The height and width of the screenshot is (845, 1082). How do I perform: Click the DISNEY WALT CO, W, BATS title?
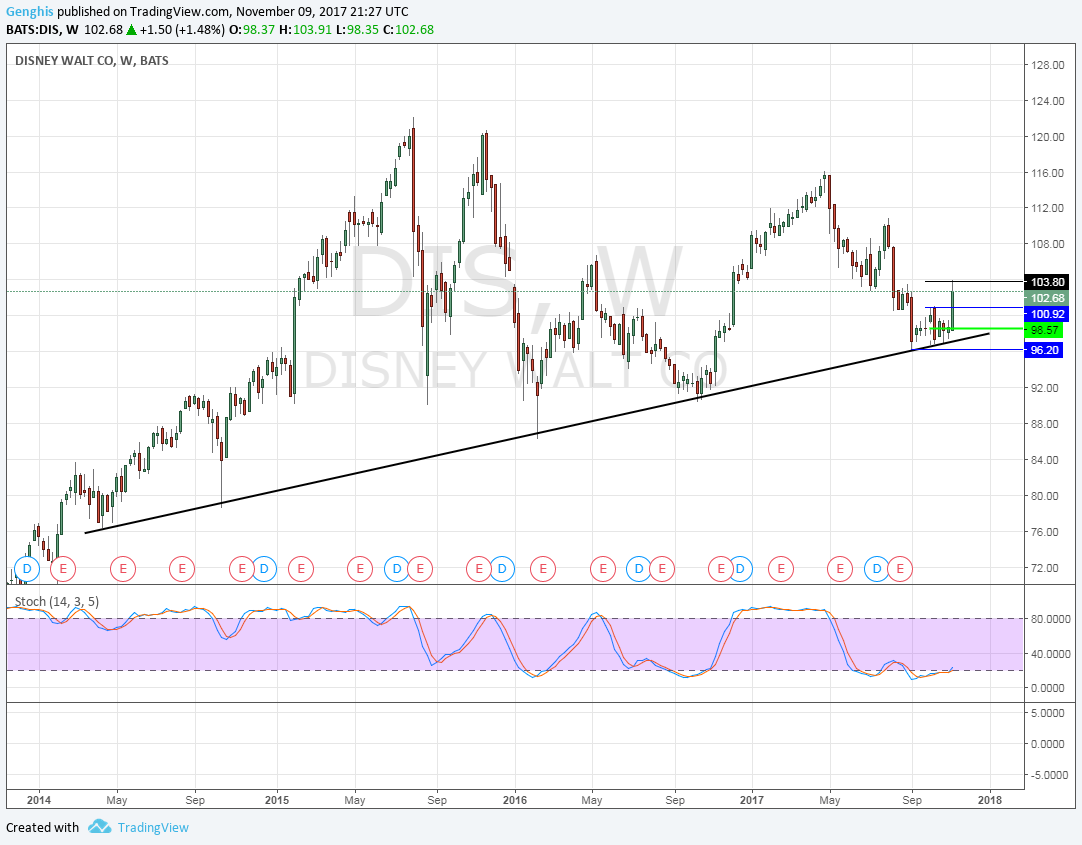click(x=92, y=61)
